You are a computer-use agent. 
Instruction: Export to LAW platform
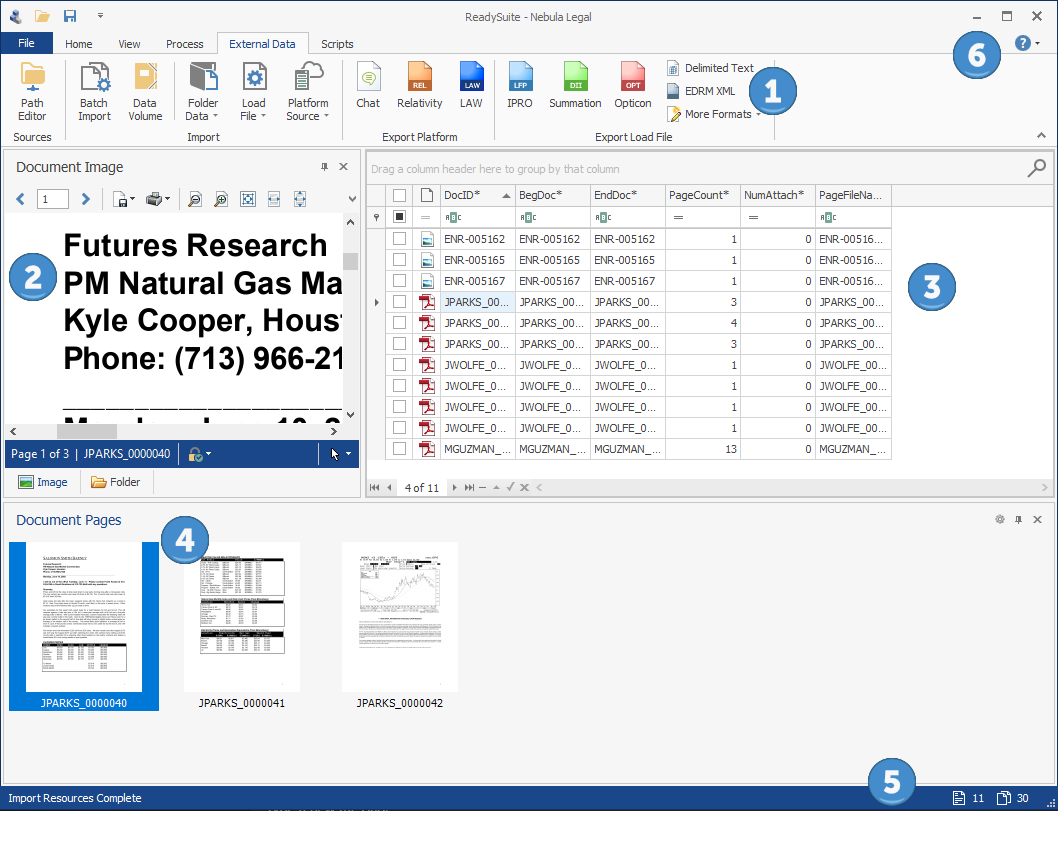[x=471, y=86]
